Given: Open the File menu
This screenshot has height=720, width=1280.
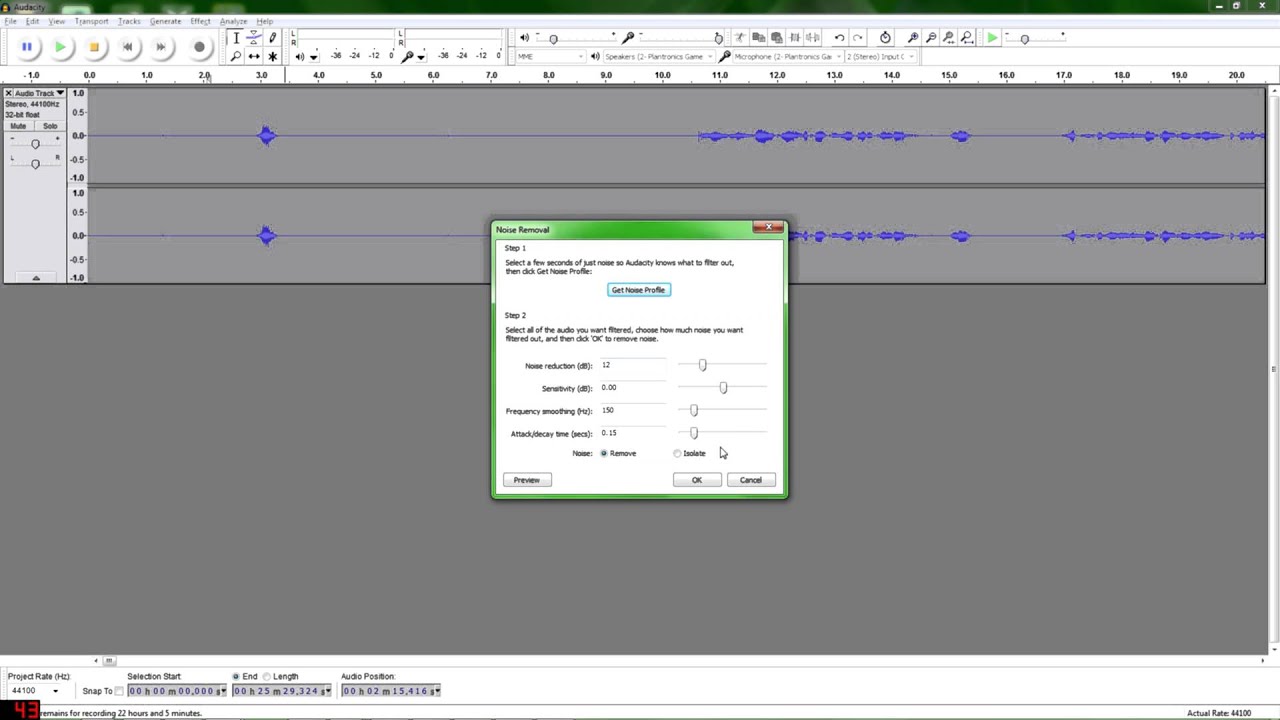Looking at the screenshot, I should (10, 21).
